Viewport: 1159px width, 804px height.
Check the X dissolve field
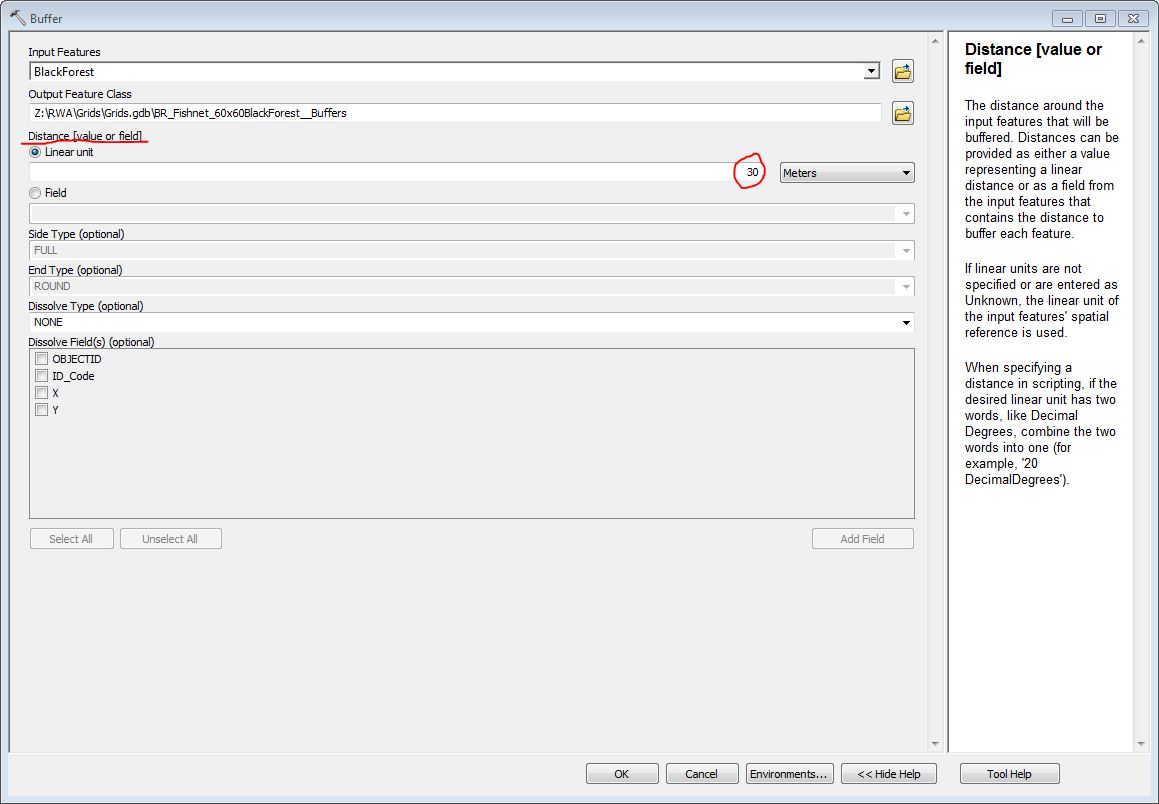[41, 392]
